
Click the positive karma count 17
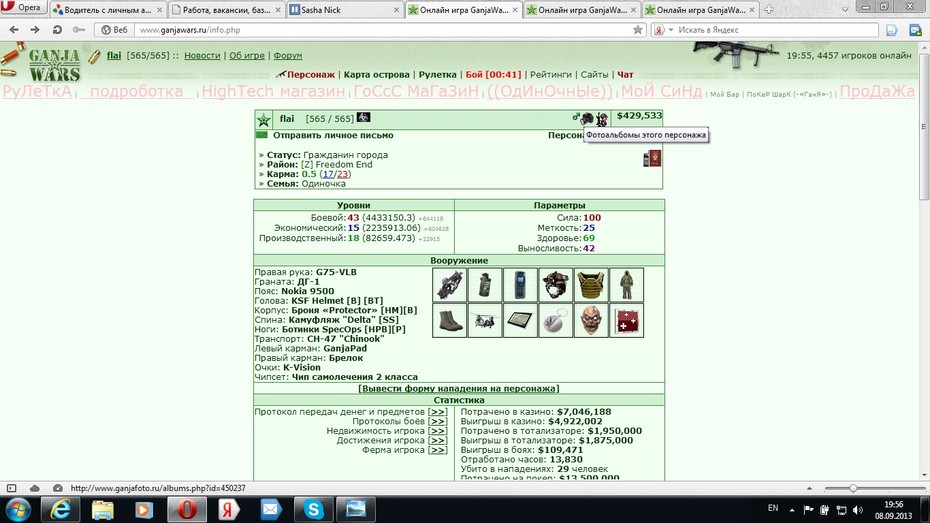pyautogui.click(x=328, y=174)
